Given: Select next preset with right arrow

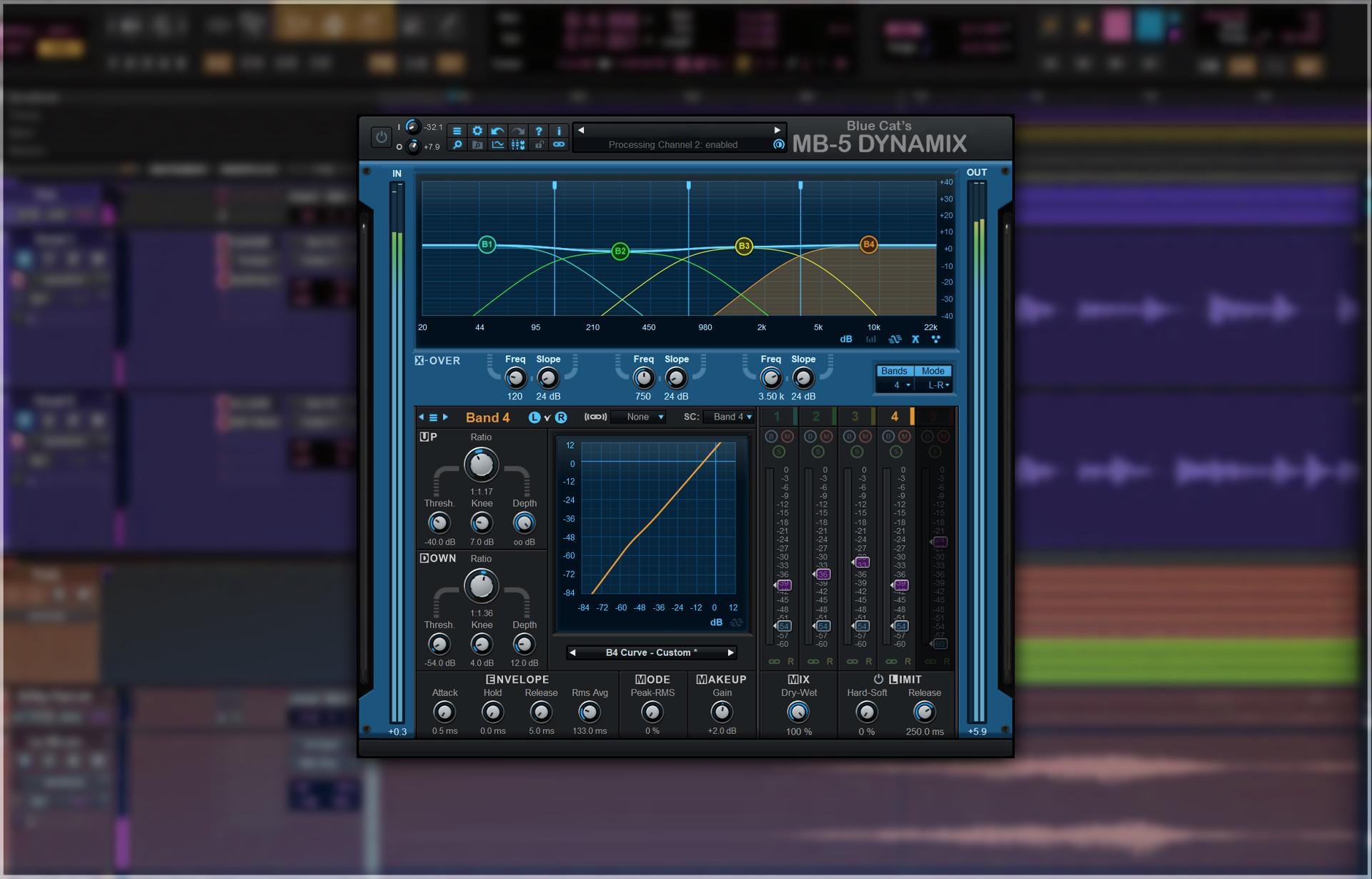Looking at the screenshot, I should (x=777, y=130).
